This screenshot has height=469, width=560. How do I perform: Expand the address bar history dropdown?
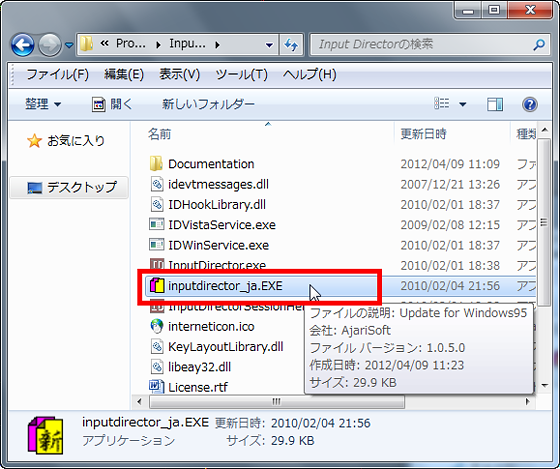269,45
